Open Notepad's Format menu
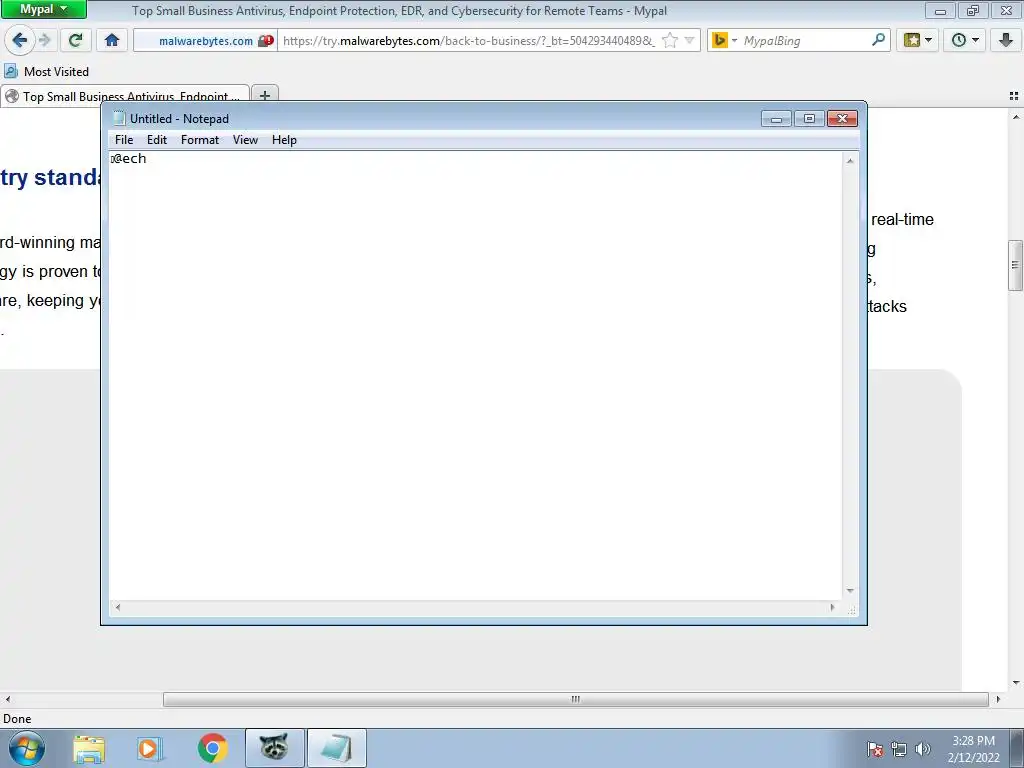1024x768 pixels. click(x=200, y=140)
